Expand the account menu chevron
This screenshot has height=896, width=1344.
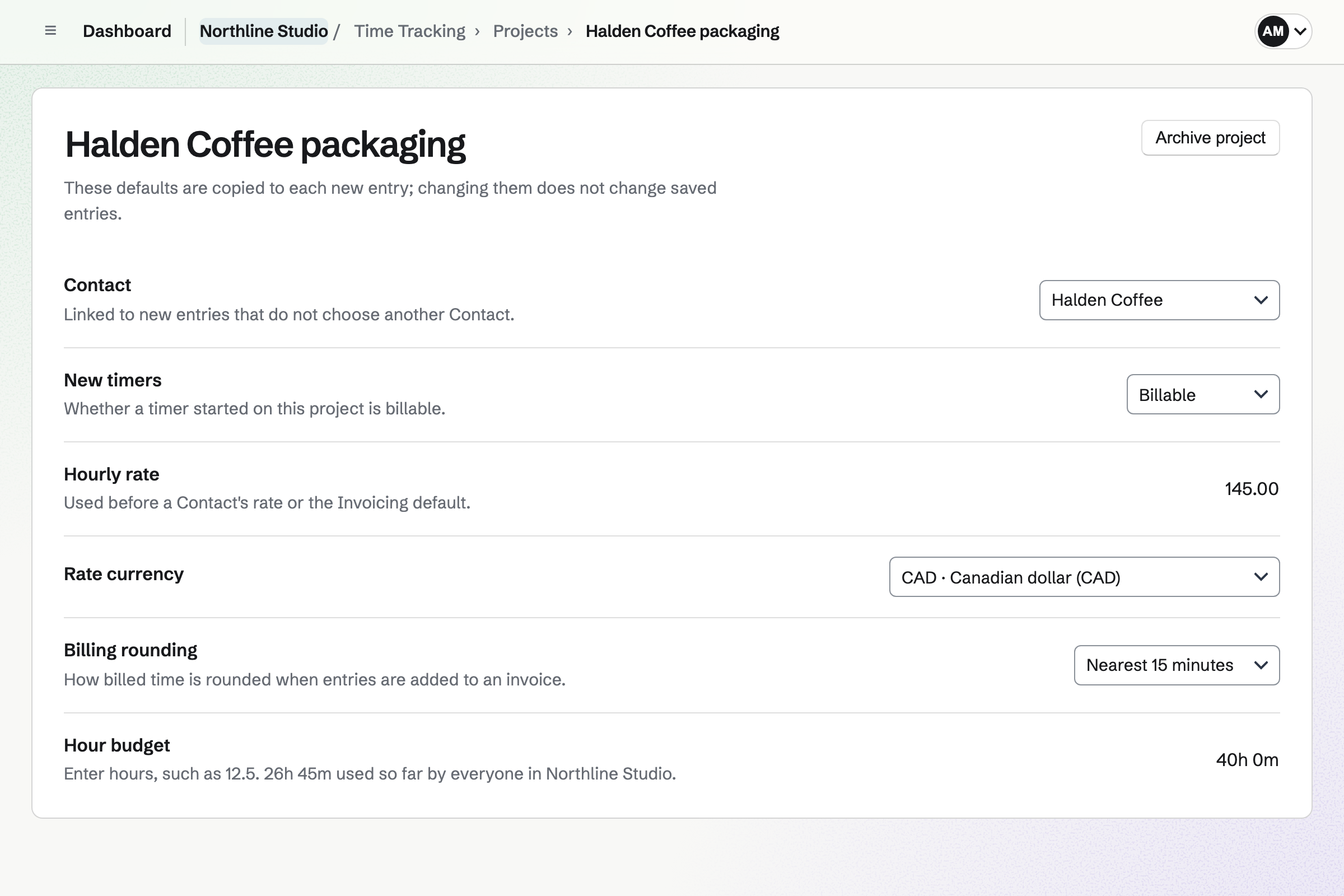pyautogui.click(x=1300, y=31)
